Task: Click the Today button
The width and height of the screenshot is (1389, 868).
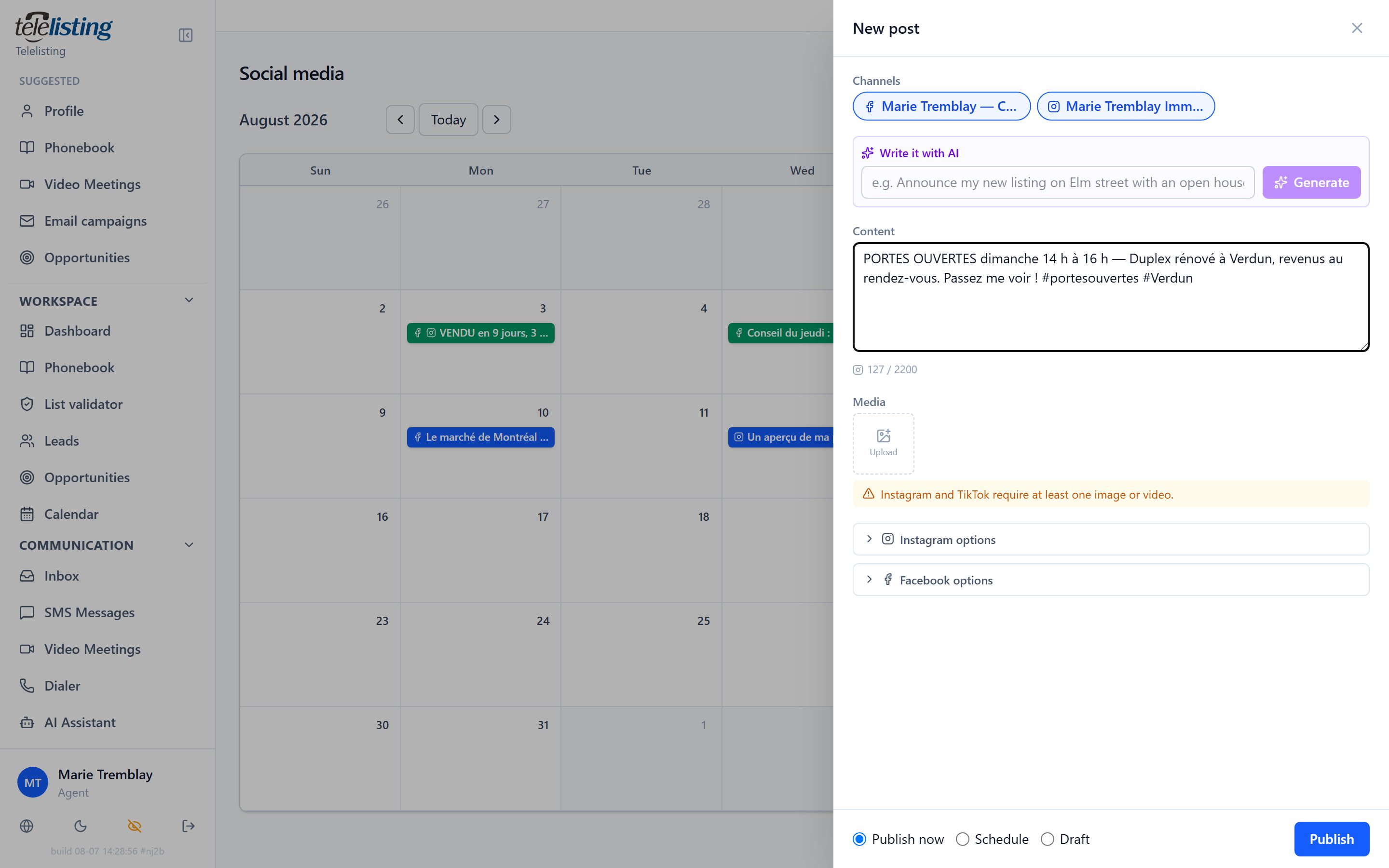Action: tap(448, 120)
